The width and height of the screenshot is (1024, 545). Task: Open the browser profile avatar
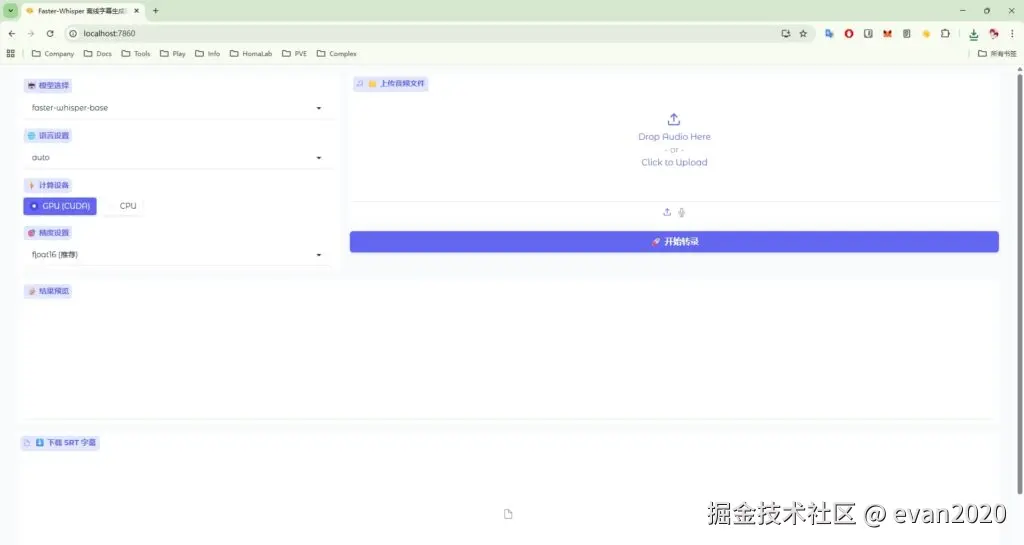[x=994, y=33]
